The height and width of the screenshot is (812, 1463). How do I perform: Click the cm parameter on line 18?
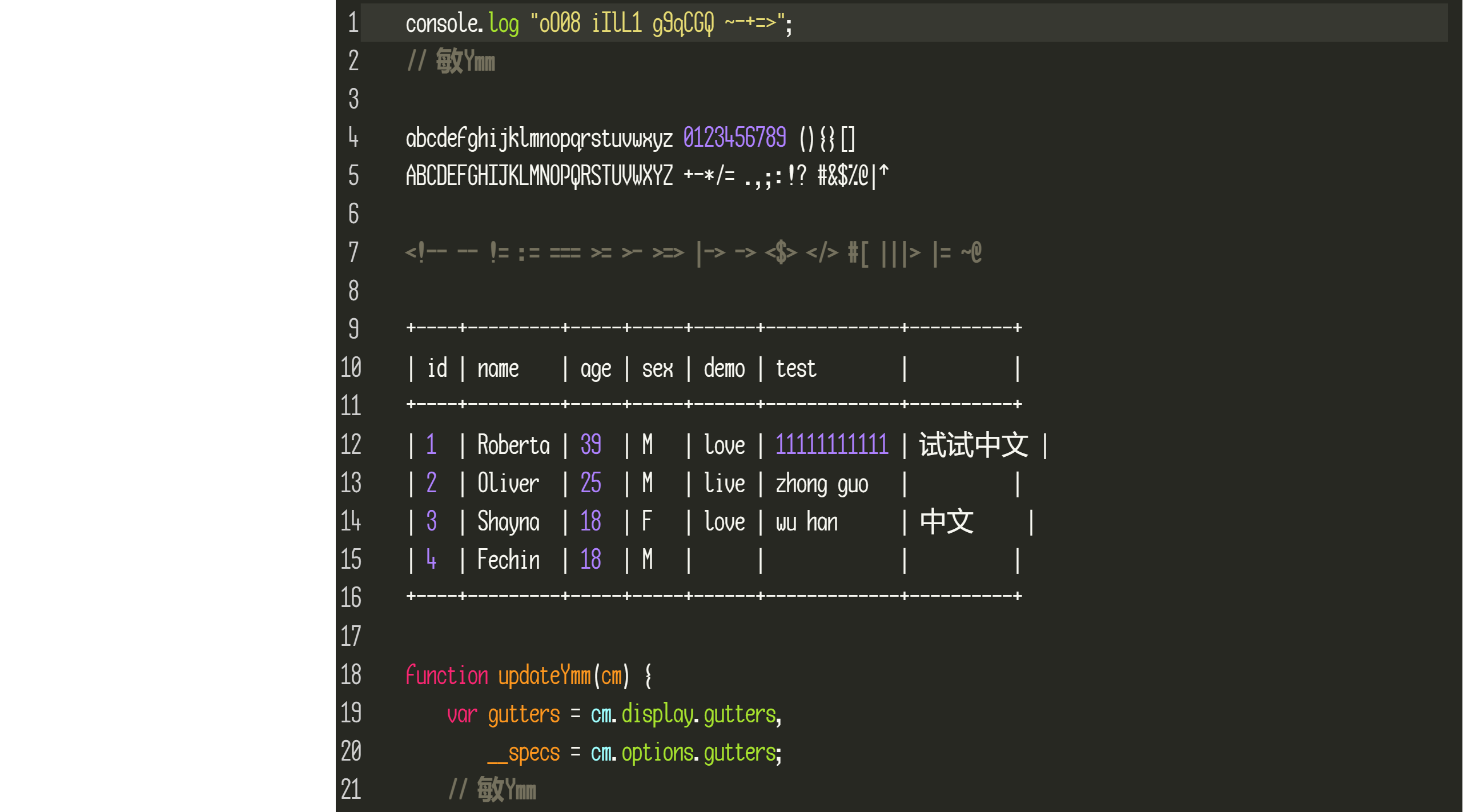tap(611, 676)
